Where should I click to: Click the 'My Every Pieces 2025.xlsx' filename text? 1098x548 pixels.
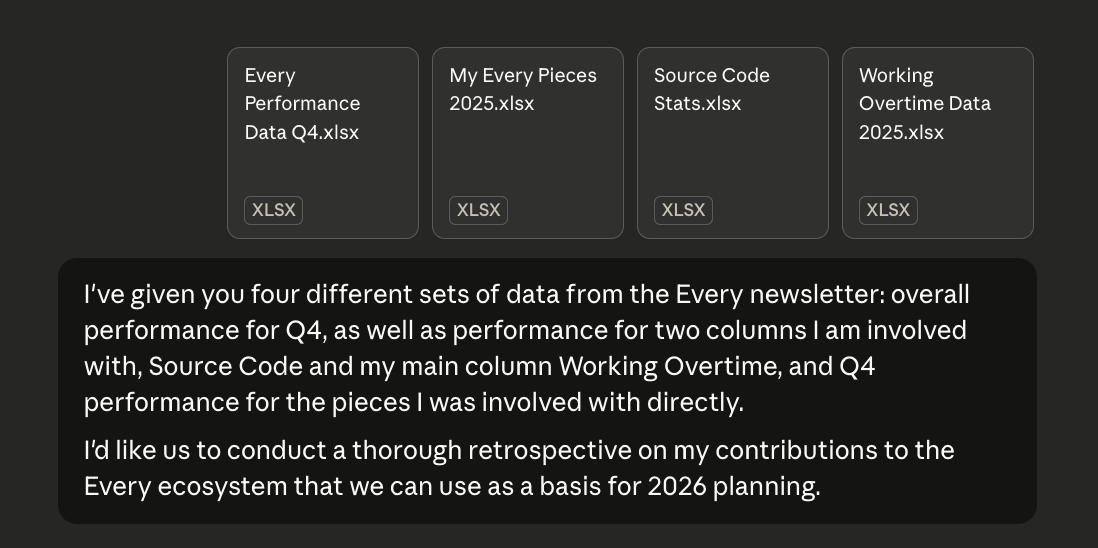click(522, 89)
